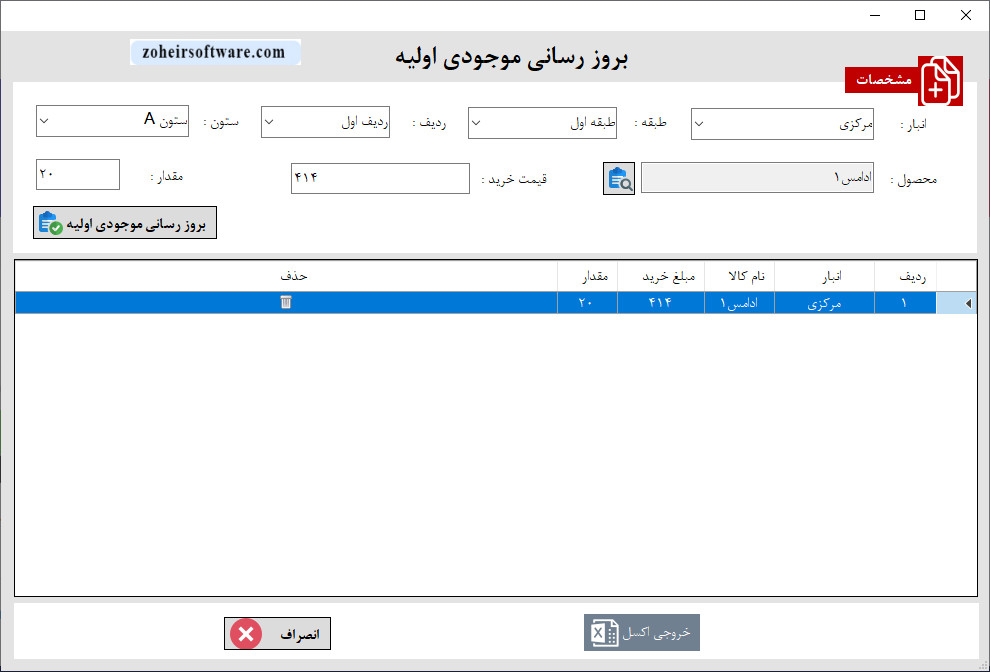Click the product search icon beside محصول field

click(x=618, y=178)
